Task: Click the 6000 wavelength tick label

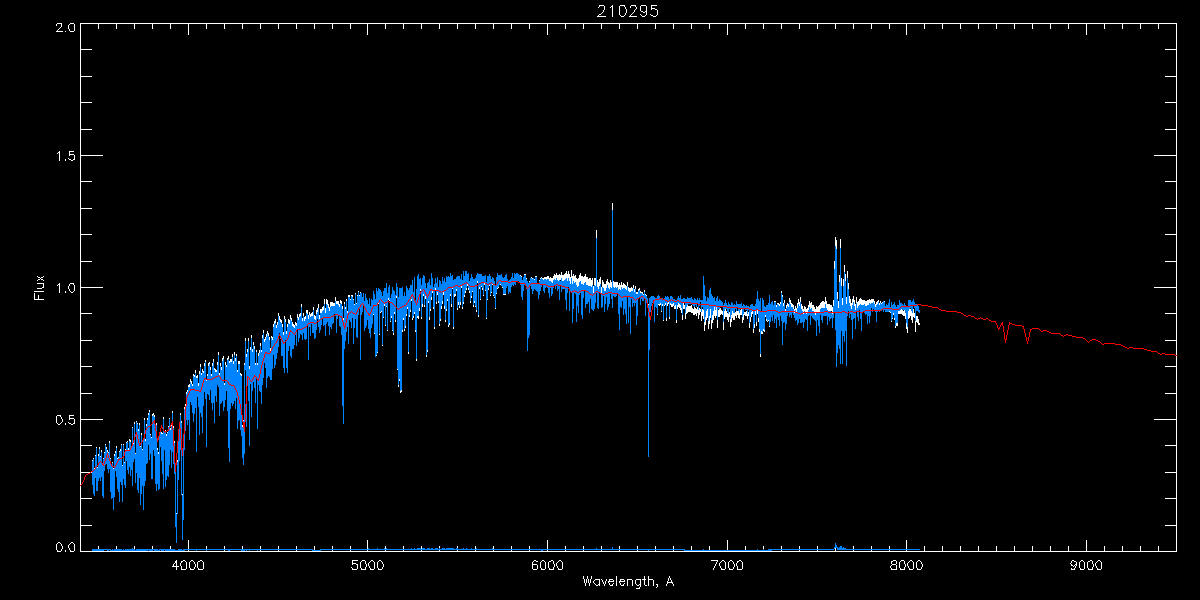Action: coord(547,565)
